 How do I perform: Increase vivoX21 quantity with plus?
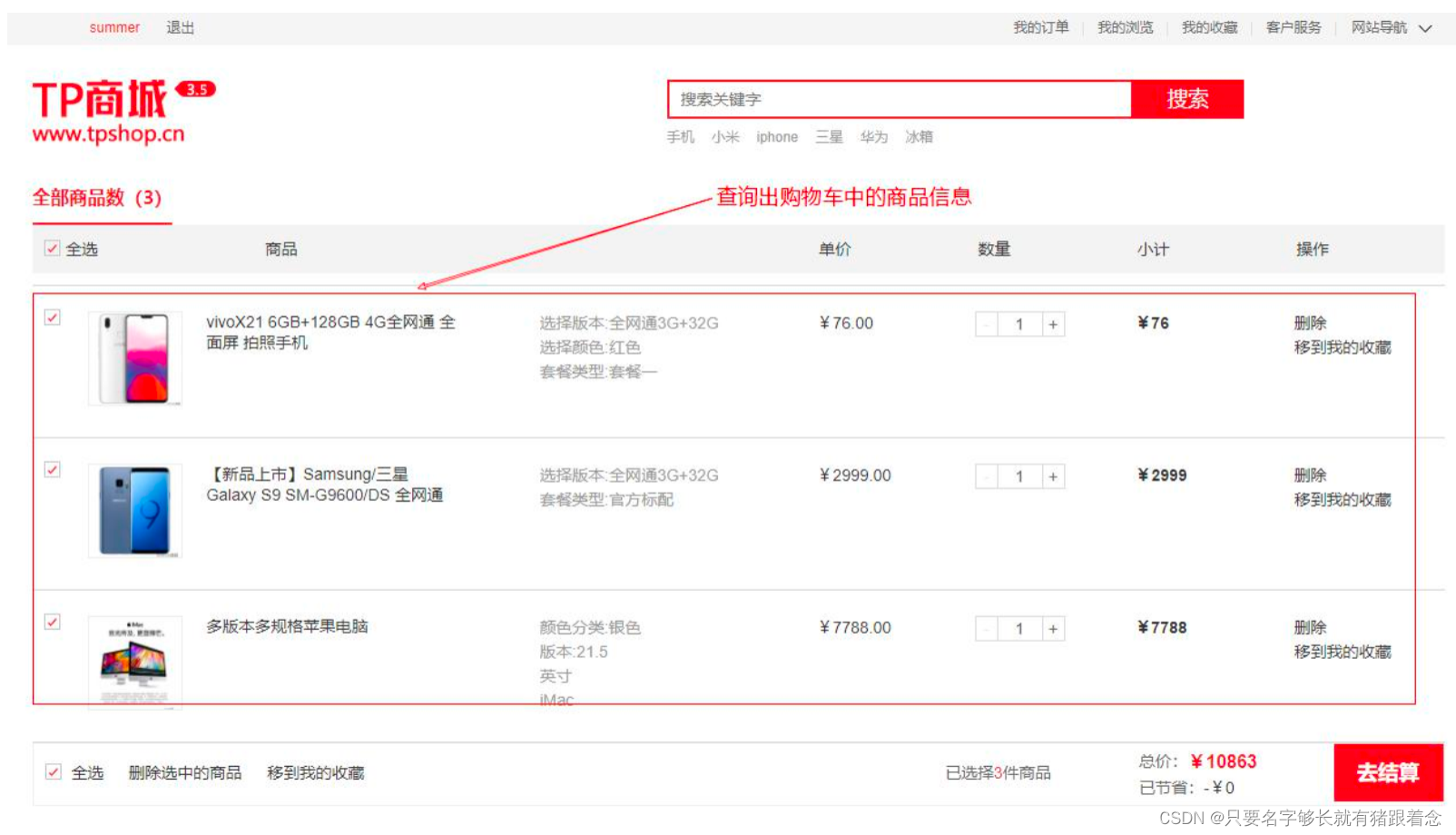click(x=1053, y=324)
